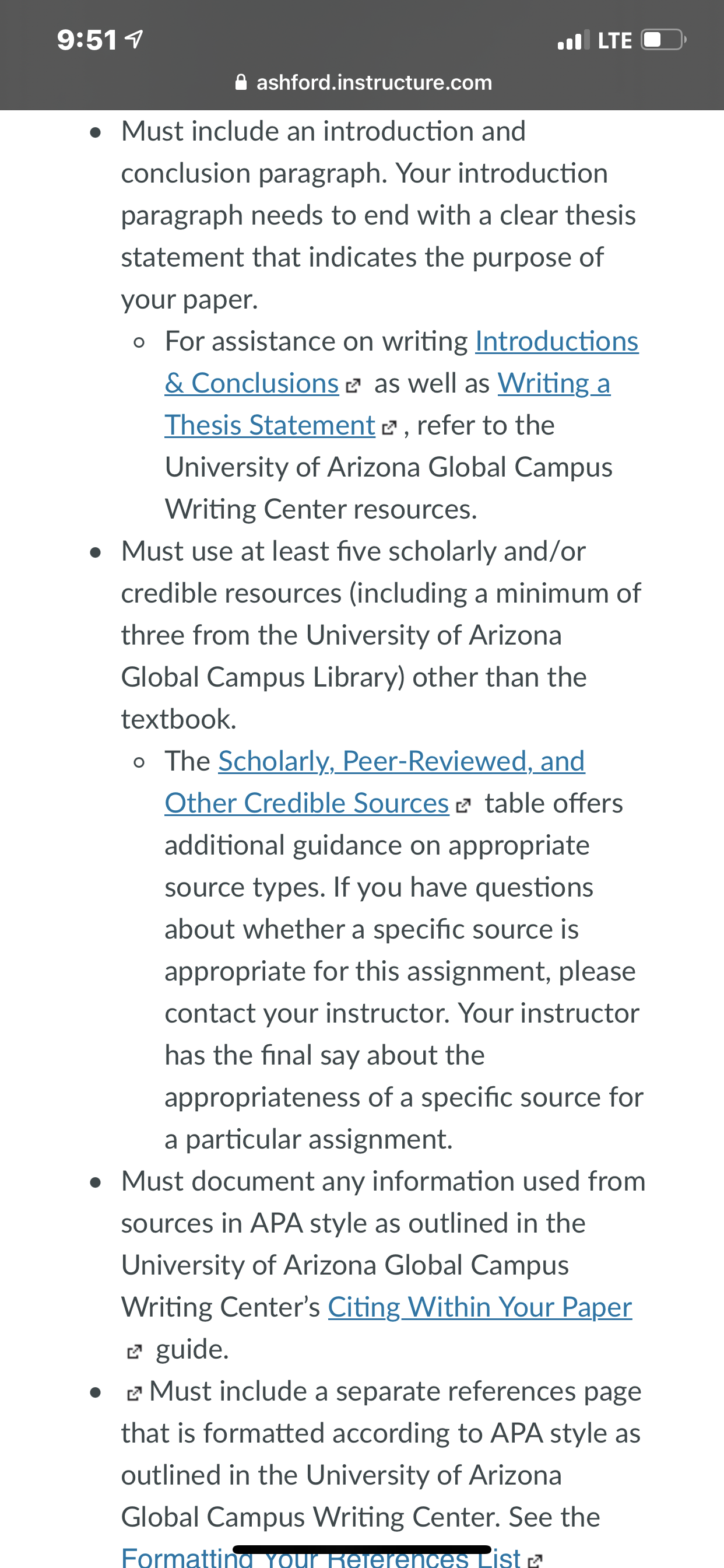The height and width of the screenshot is (1568, 724).
Task: Click external link icon after Introductions & Conclusions
Action: pyautogui.click(x=353, y=387)
